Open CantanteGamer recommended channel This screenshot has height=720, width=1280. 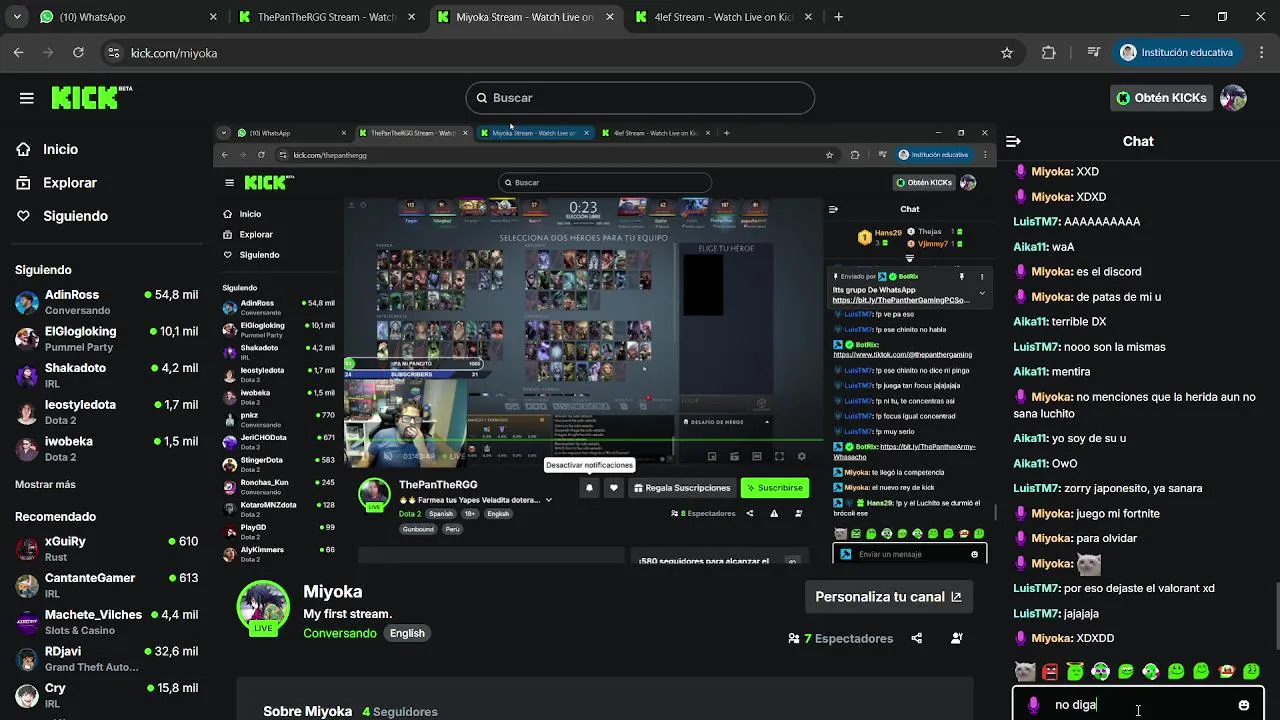tap(106, 585)
